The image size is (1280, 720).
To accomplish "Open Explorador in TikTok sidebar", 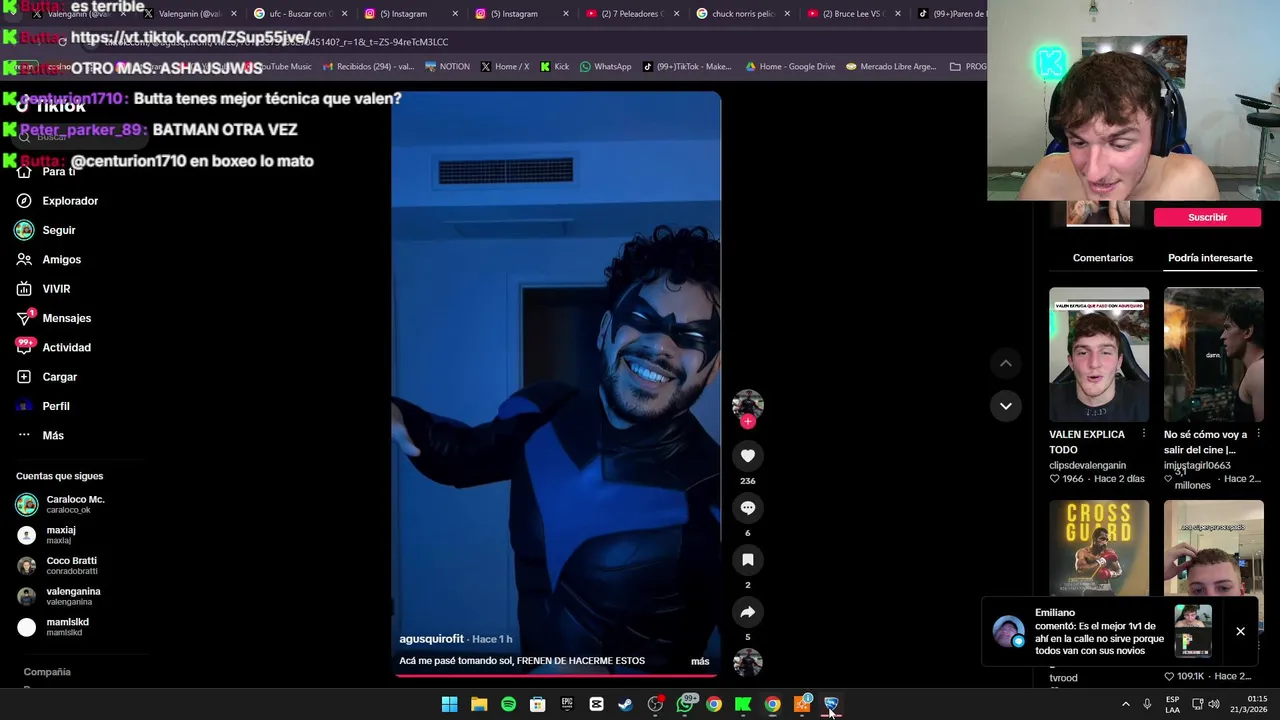I will 57,201.
